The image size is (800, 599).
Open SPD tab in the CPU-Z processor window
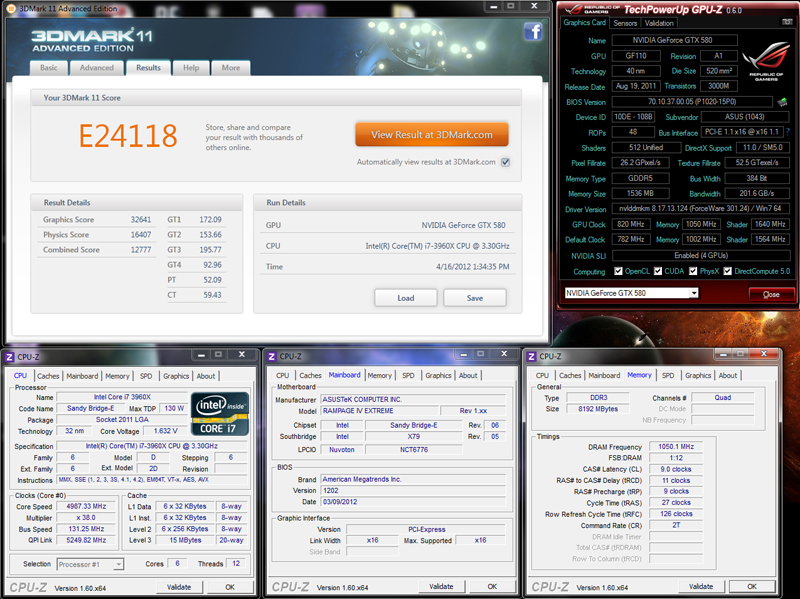point(146,376)
